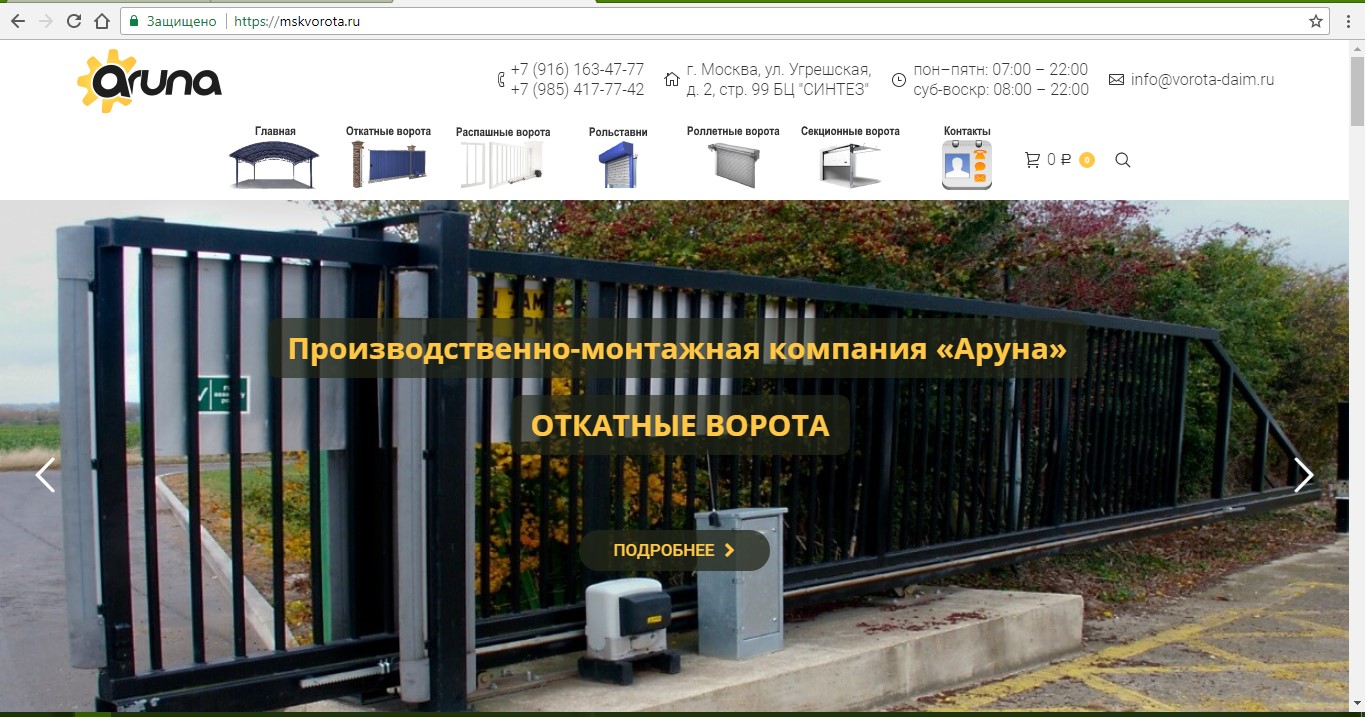Open the Главная menu item

click(x=275, y=131)
